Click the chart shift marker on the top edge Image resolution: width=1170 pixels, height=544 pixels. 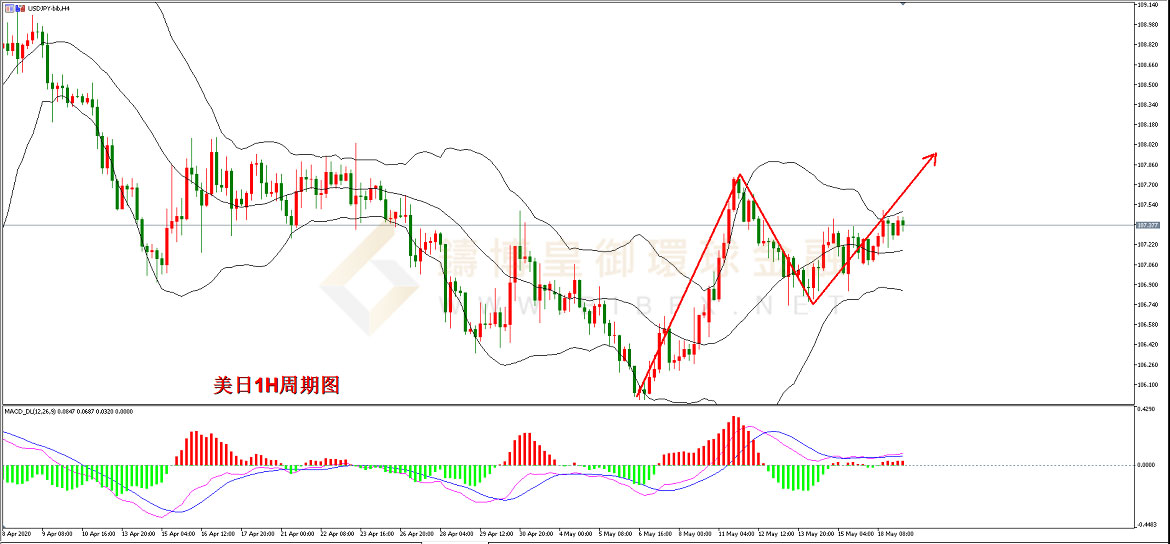tap(903, 5)
